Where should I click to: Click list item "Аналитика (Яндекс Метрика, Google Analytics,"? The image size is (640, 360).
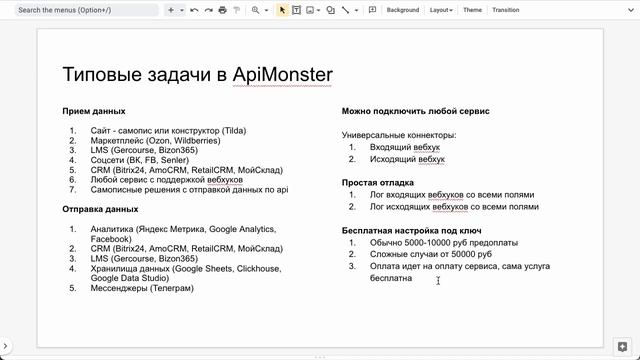click(x=183, y=229)
